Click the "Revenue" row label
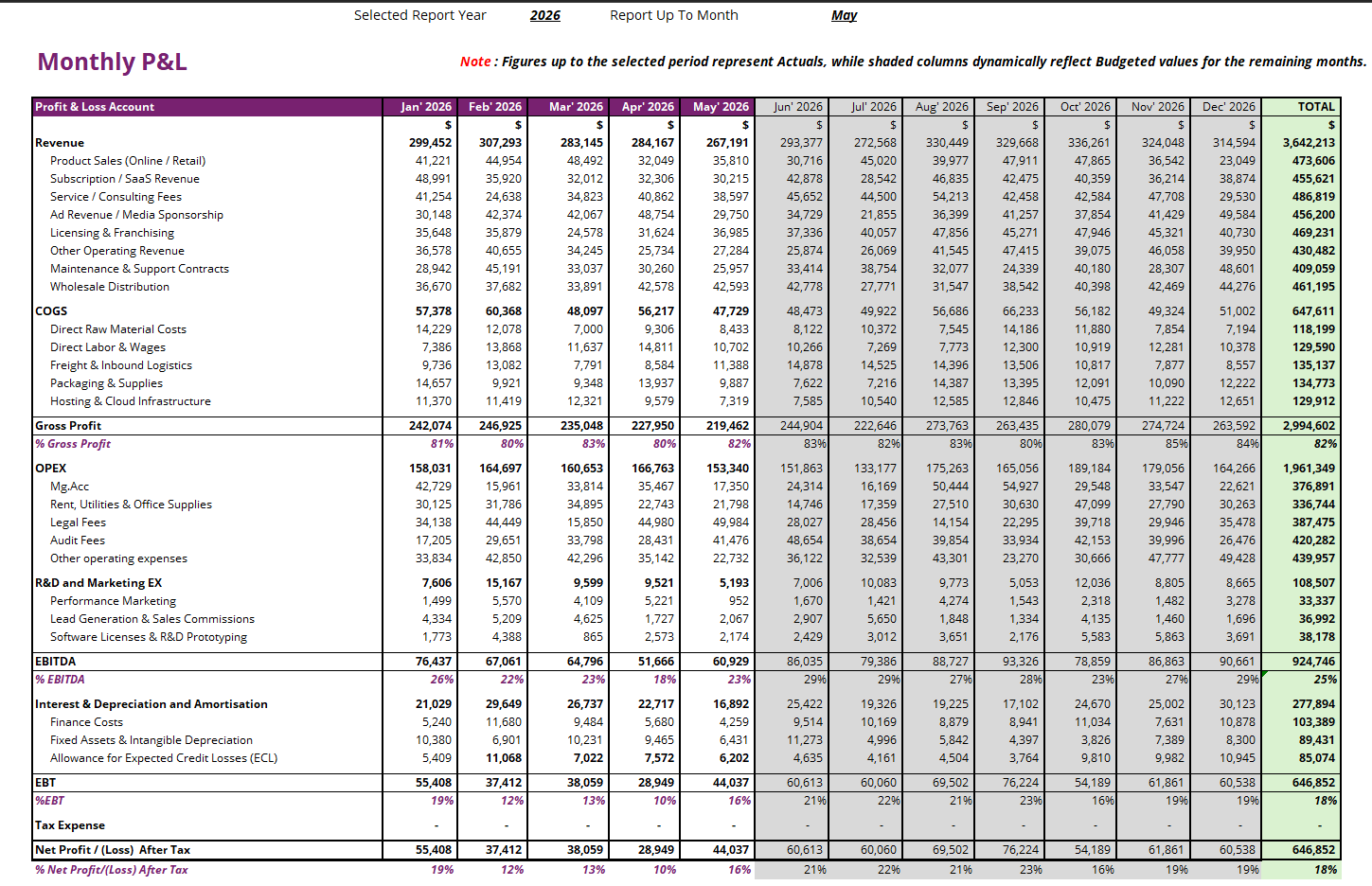 coord(60,143)
